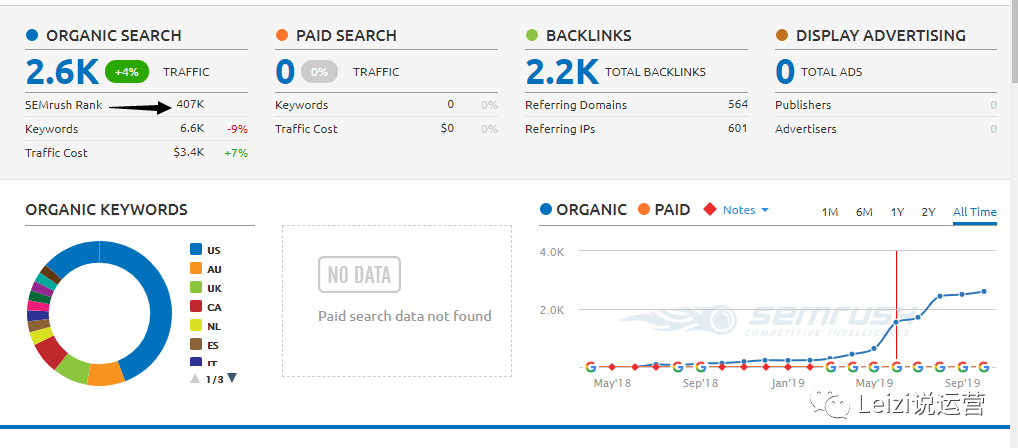Image resolution: width=1018 pixels, height=448 pixels.
Task: Click the grey 0% paid traffic badge
Action: pos(319,72)
